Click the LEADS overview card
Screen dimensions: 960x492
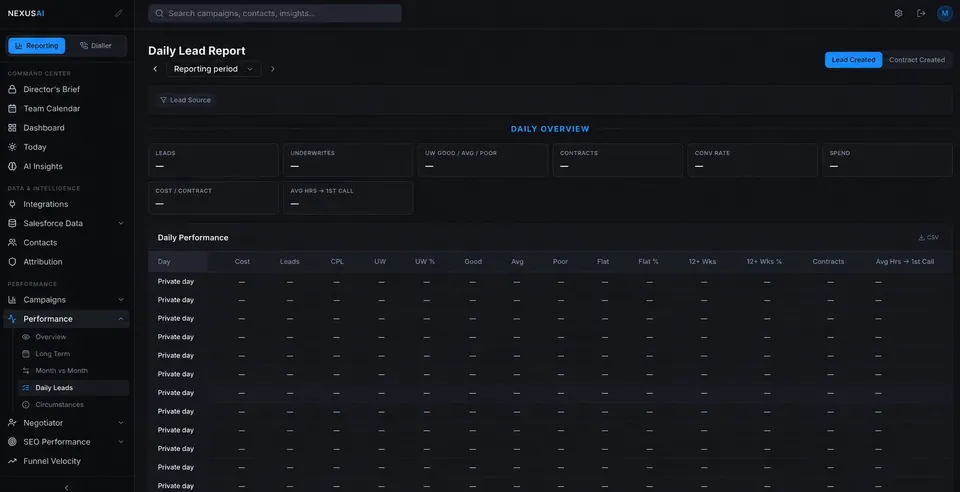point(213,160)
